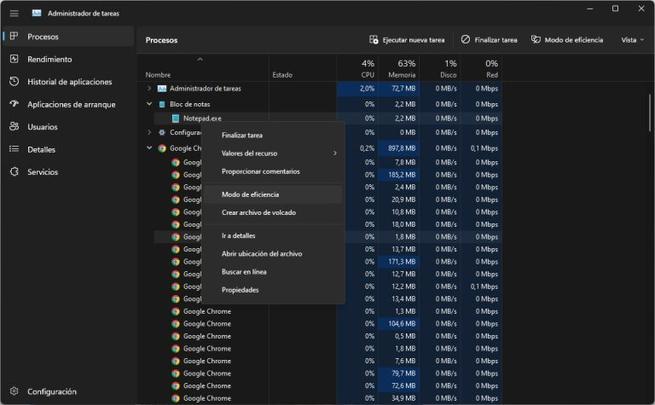Click the Configuración process gear icon
Image resolution: width=655 pixels, height=405 pixels.
point(162,132)
